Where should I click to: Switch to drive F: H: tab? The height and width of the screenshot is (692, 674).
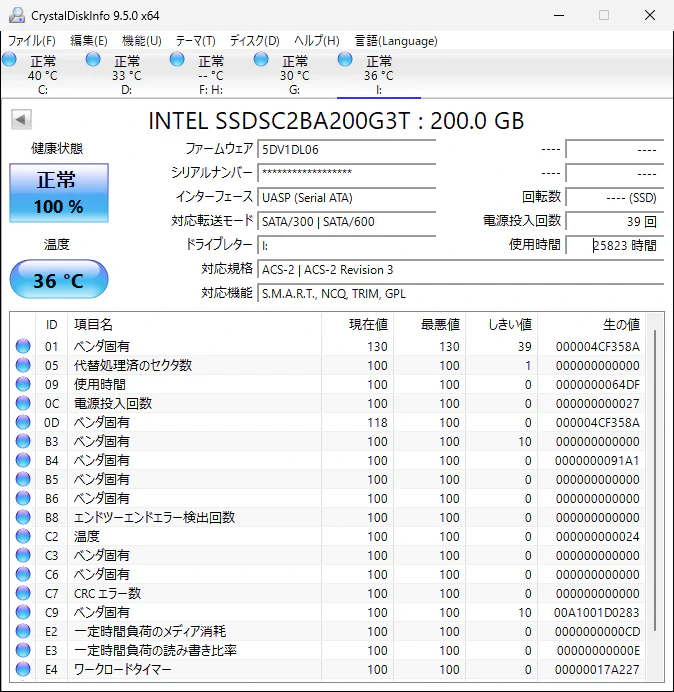point(211,74)
